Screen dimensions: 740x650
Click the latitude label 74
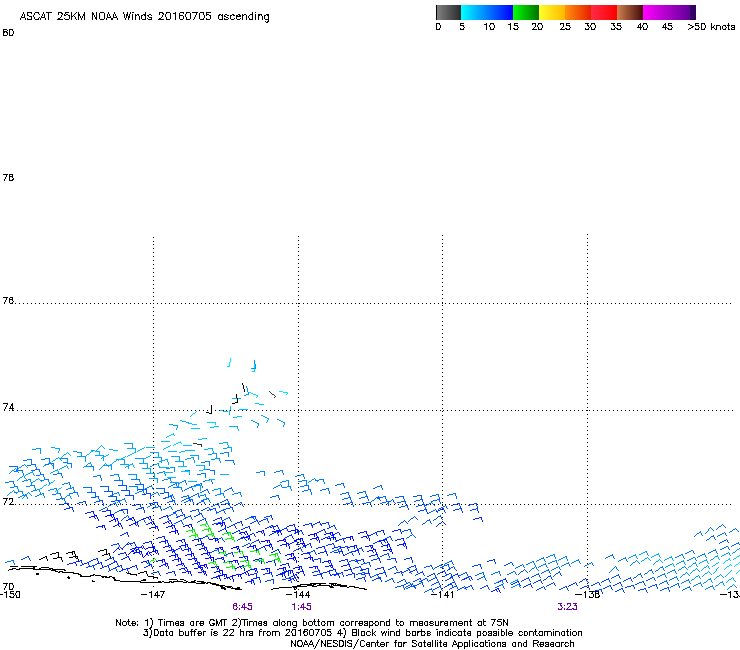click(8, 407)
